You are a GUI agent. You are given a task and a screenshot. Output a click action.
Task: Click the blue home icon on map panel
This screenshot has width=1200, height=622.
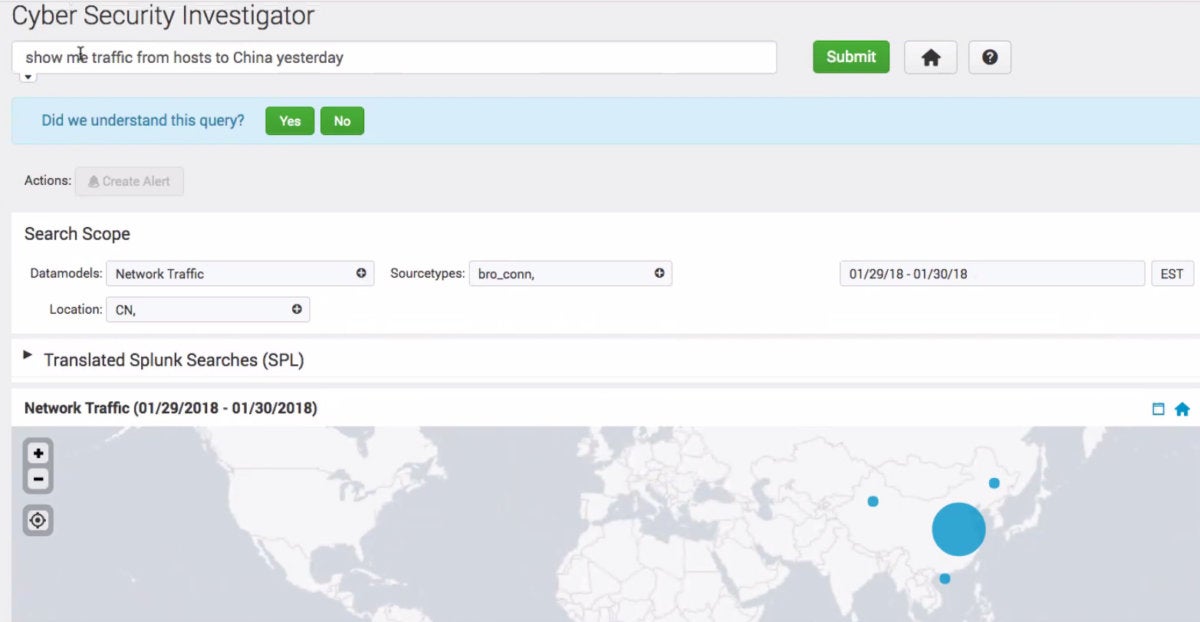point(1182,409)
